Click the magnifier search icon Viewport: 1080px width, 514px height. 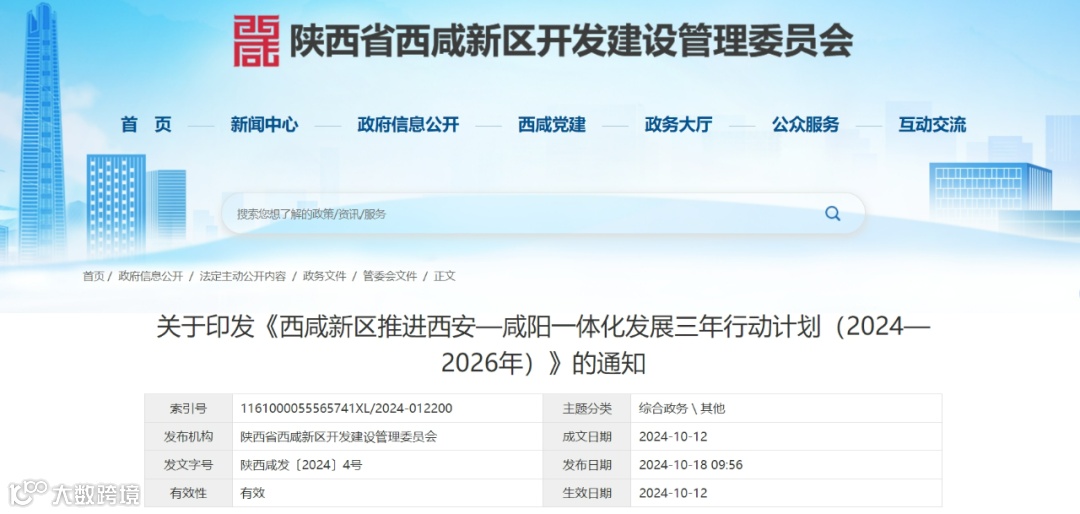[x=833, y=214]
